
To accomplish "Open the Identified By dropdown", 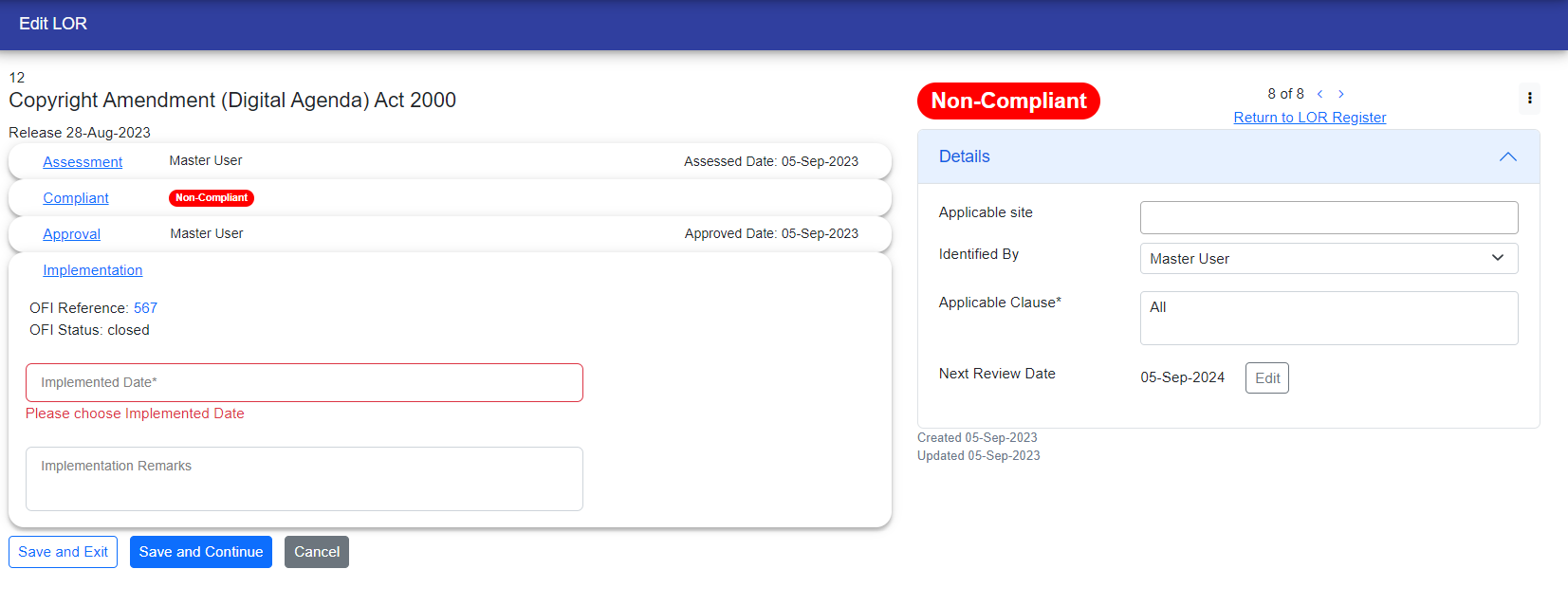I will tap(1328, 259).
